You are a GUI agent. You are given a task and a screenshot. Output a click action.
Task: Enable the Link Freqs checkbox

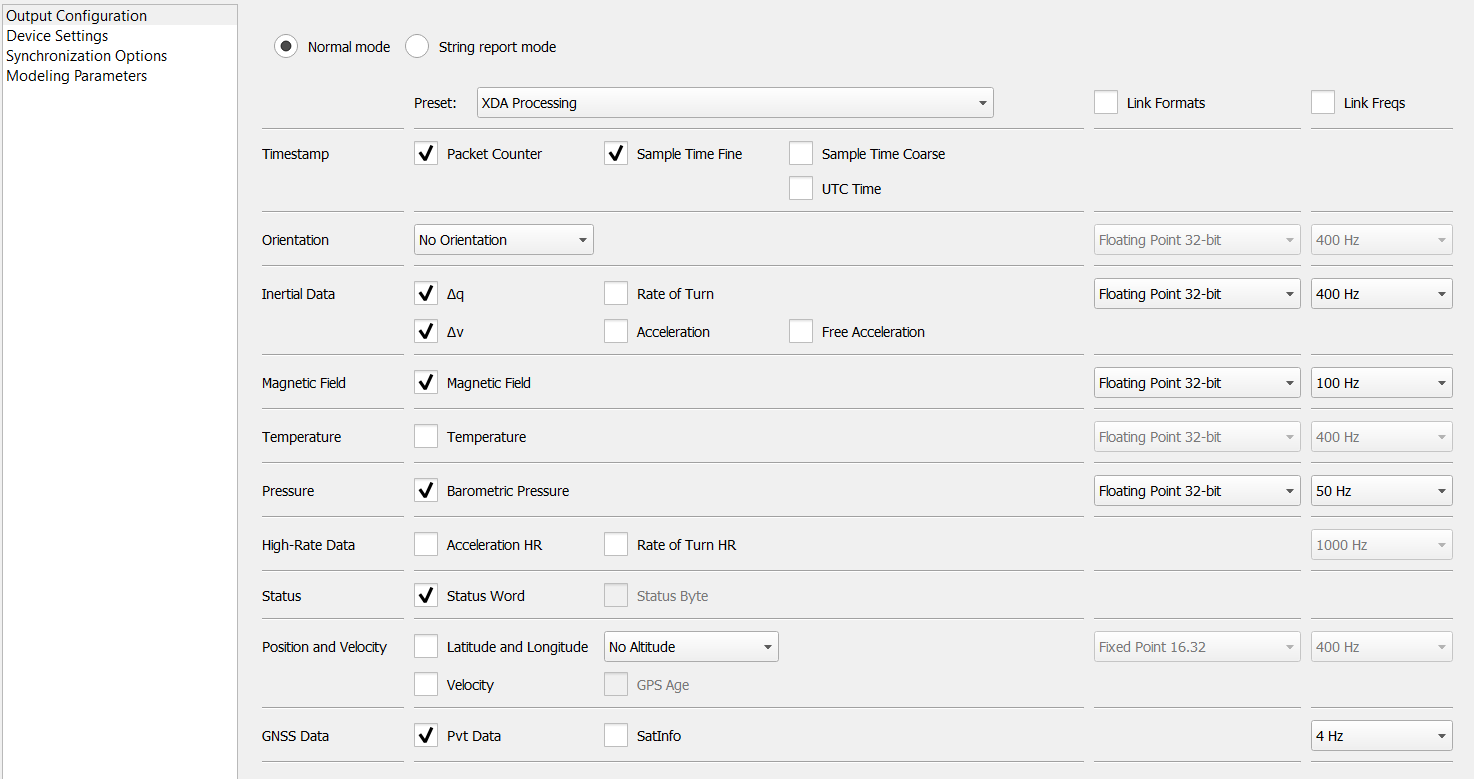(x=1323, y=101)
